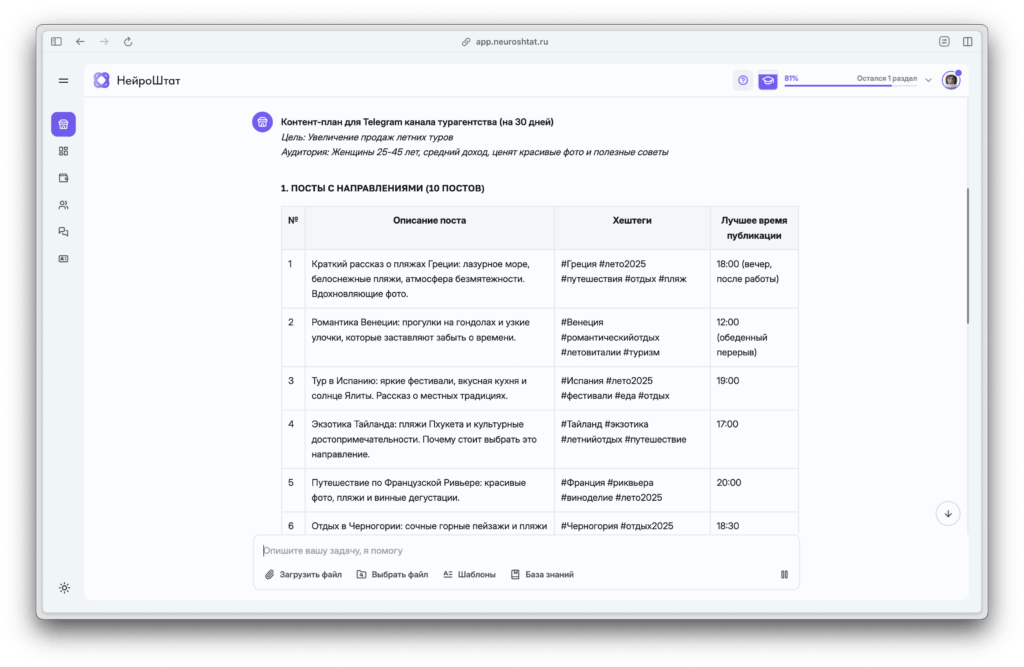Click the 'Экзотика Тайланда' description cell
Viewport: 1024px width, 667px height.
429,439
